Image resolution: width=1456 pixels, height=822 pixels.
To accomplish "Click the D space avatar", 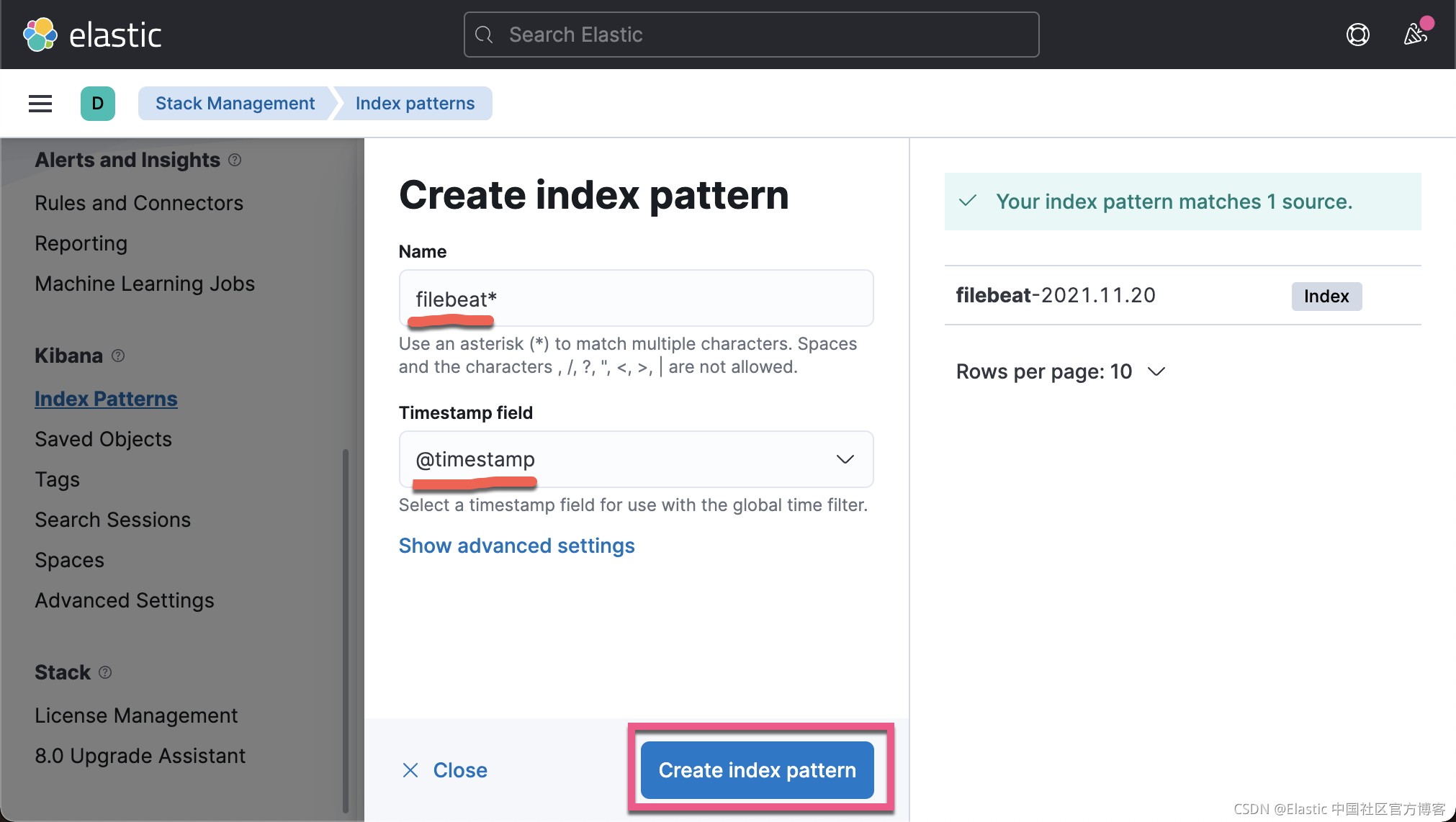I will [98, 104].
